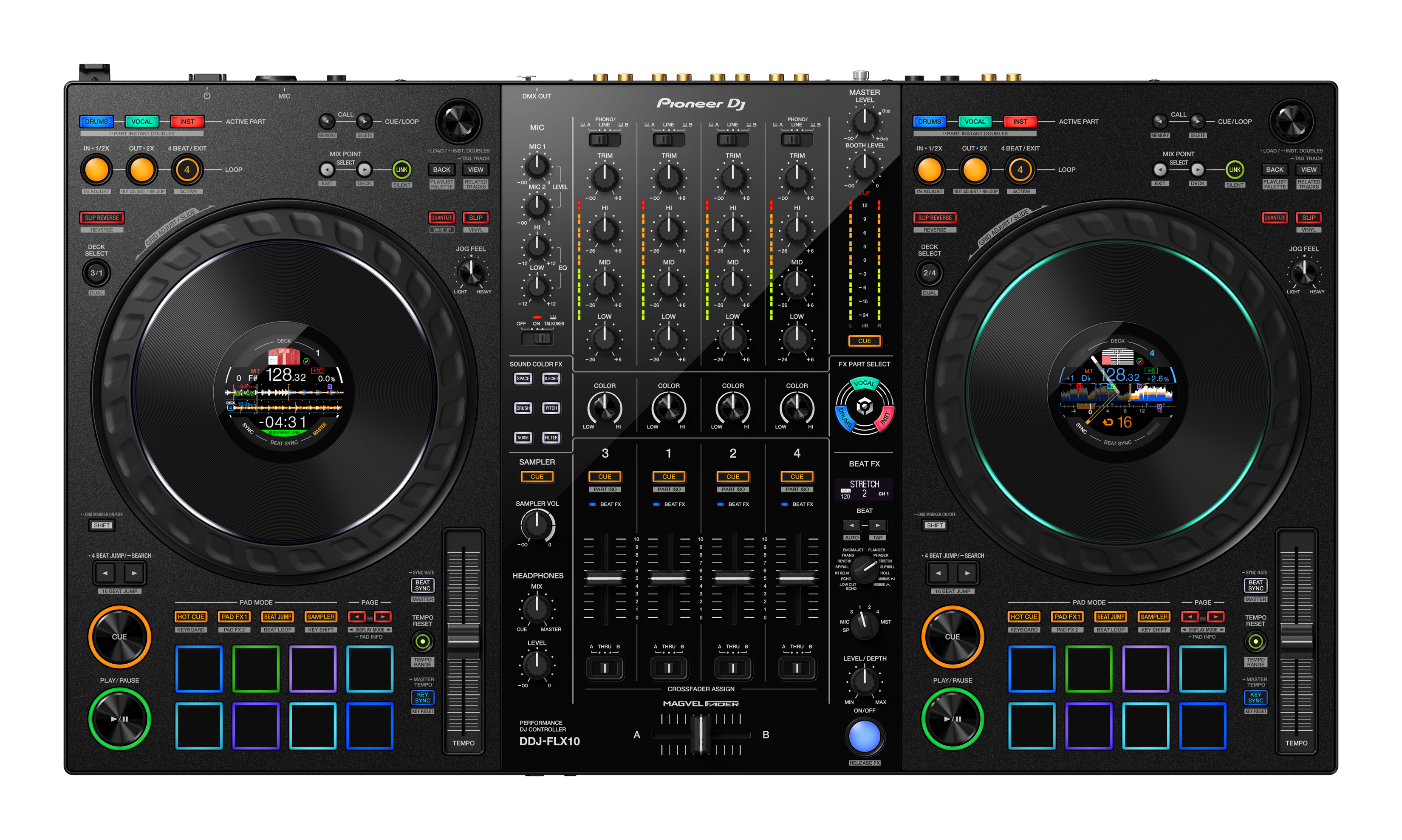Select the FILTER sound color effect
The image size is (1402, 840).
tap(551, 438)
